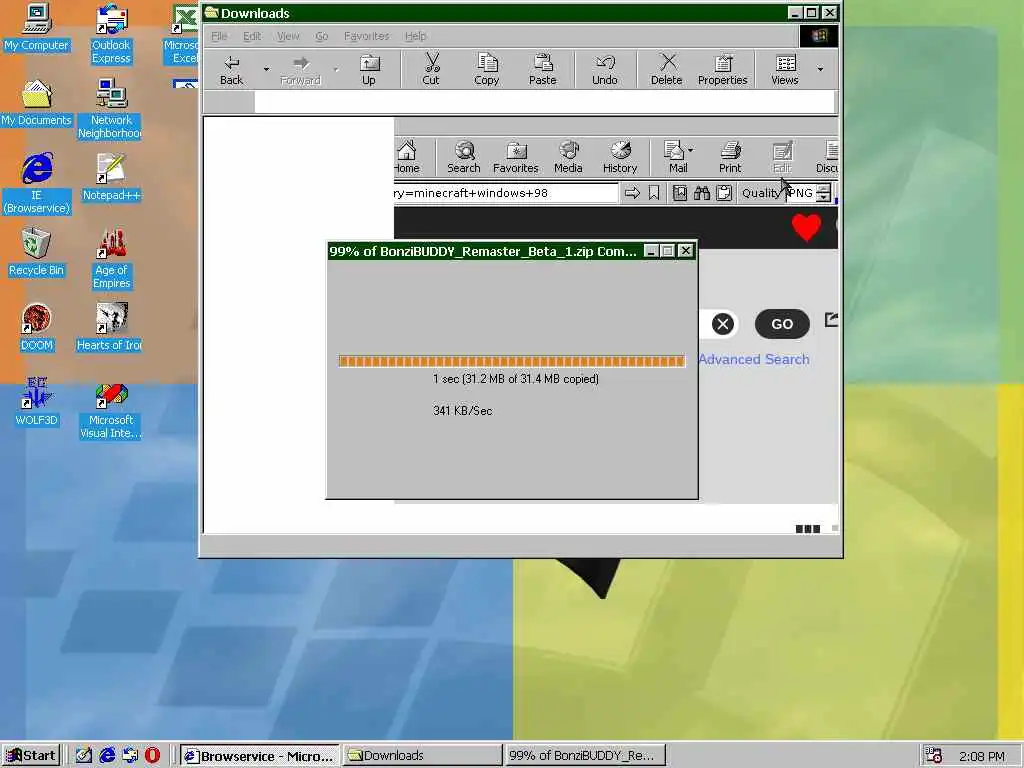The width and height of the screenshot is (1024, 768).
Task: Open the Favorites menu in the Downloads window
Action: click(366, 36)
